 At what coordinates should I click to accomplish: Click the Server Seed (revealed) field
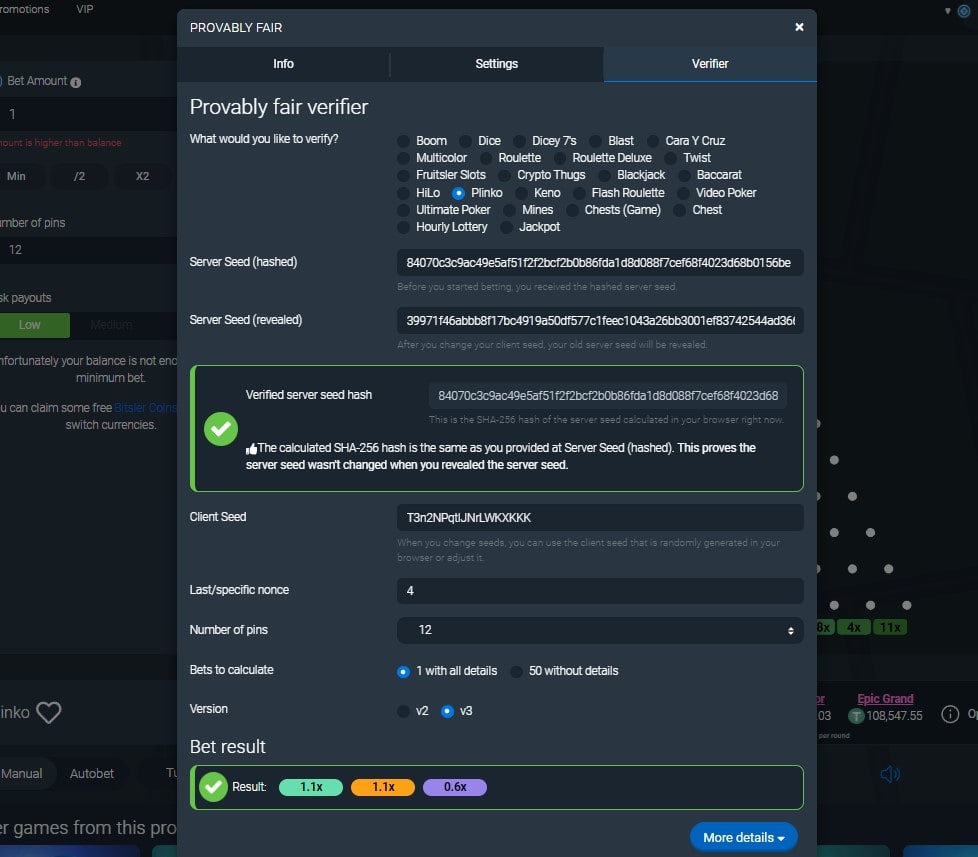click(600, 321)
